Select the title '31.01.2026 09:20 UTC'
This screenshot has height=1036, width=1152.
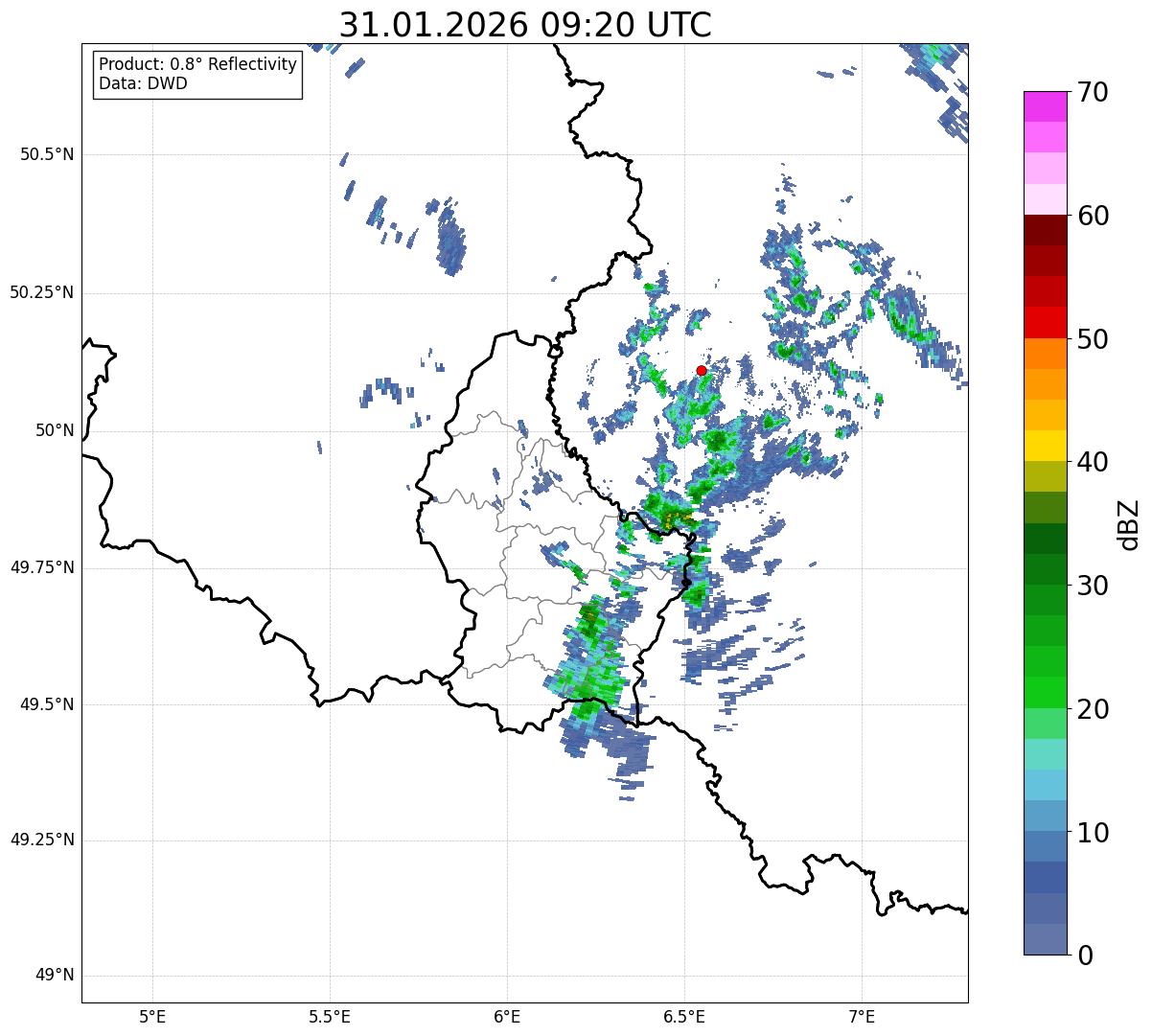525,25
